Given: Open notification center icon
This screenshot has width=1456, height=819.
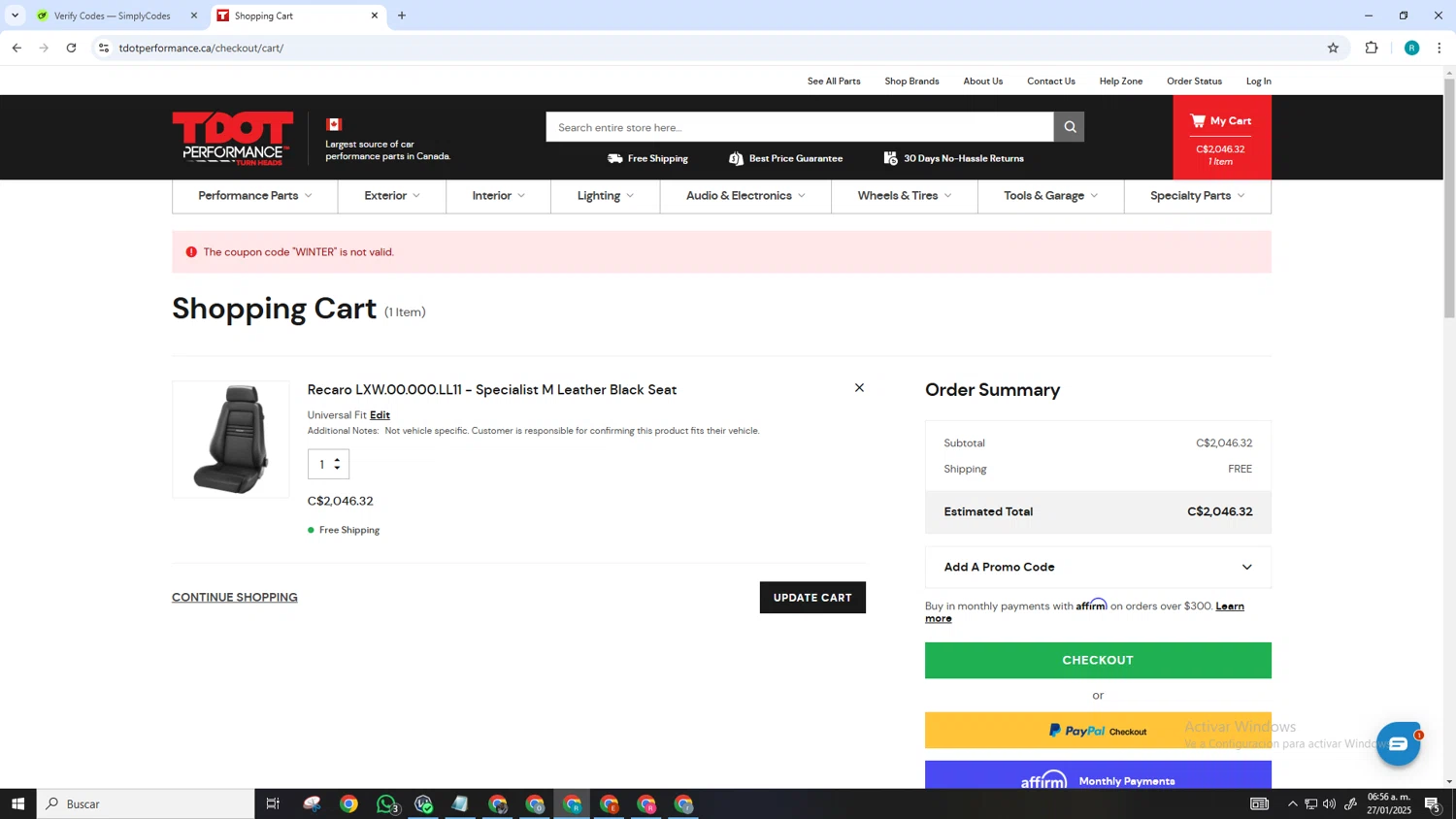Looking at the screenshot, I should pyautogui.click(x=1432, y=803).
